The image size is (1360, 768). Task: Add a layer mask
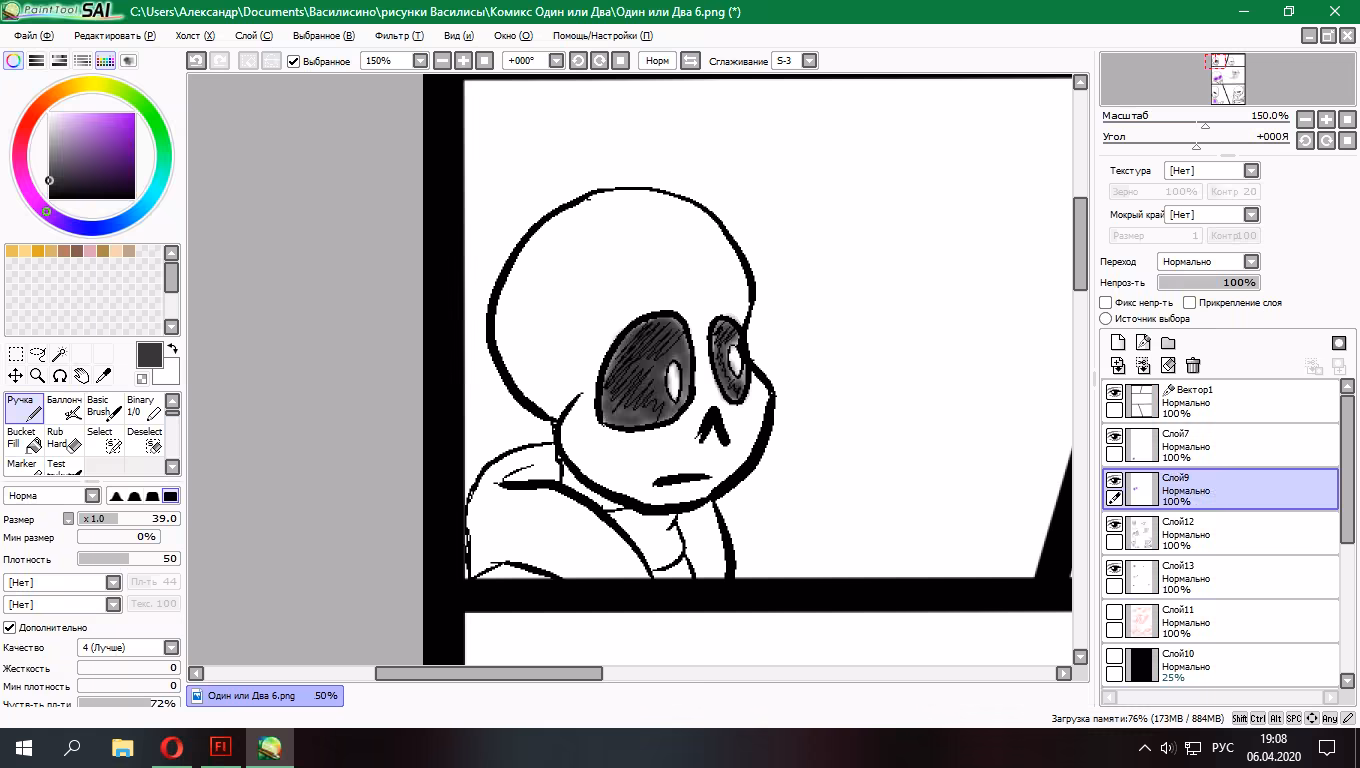[x=1339, y=343]
